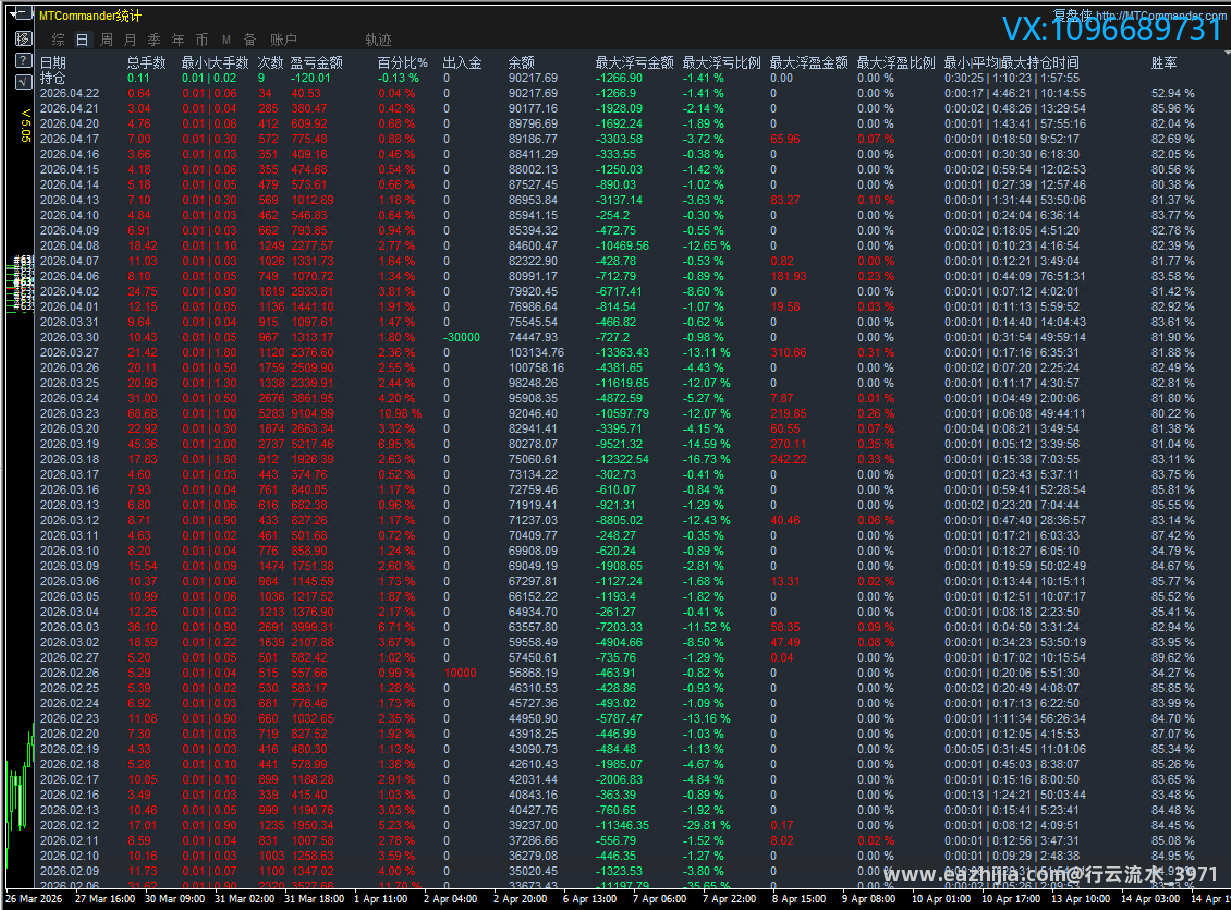Click the 日期 column header
The width and height of the screenshot is (1231, 910).
coord(53,62)
